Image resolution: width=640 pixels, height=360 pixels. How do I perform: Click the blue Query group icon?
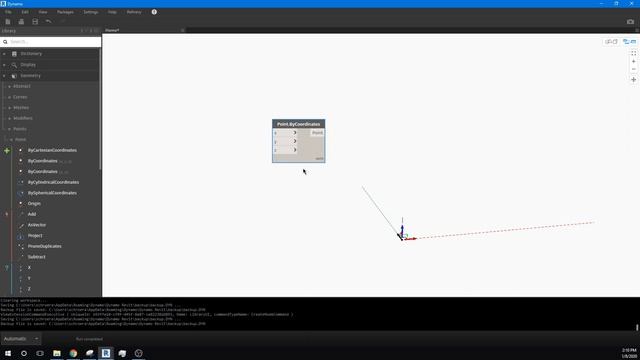tap(7, 268)
